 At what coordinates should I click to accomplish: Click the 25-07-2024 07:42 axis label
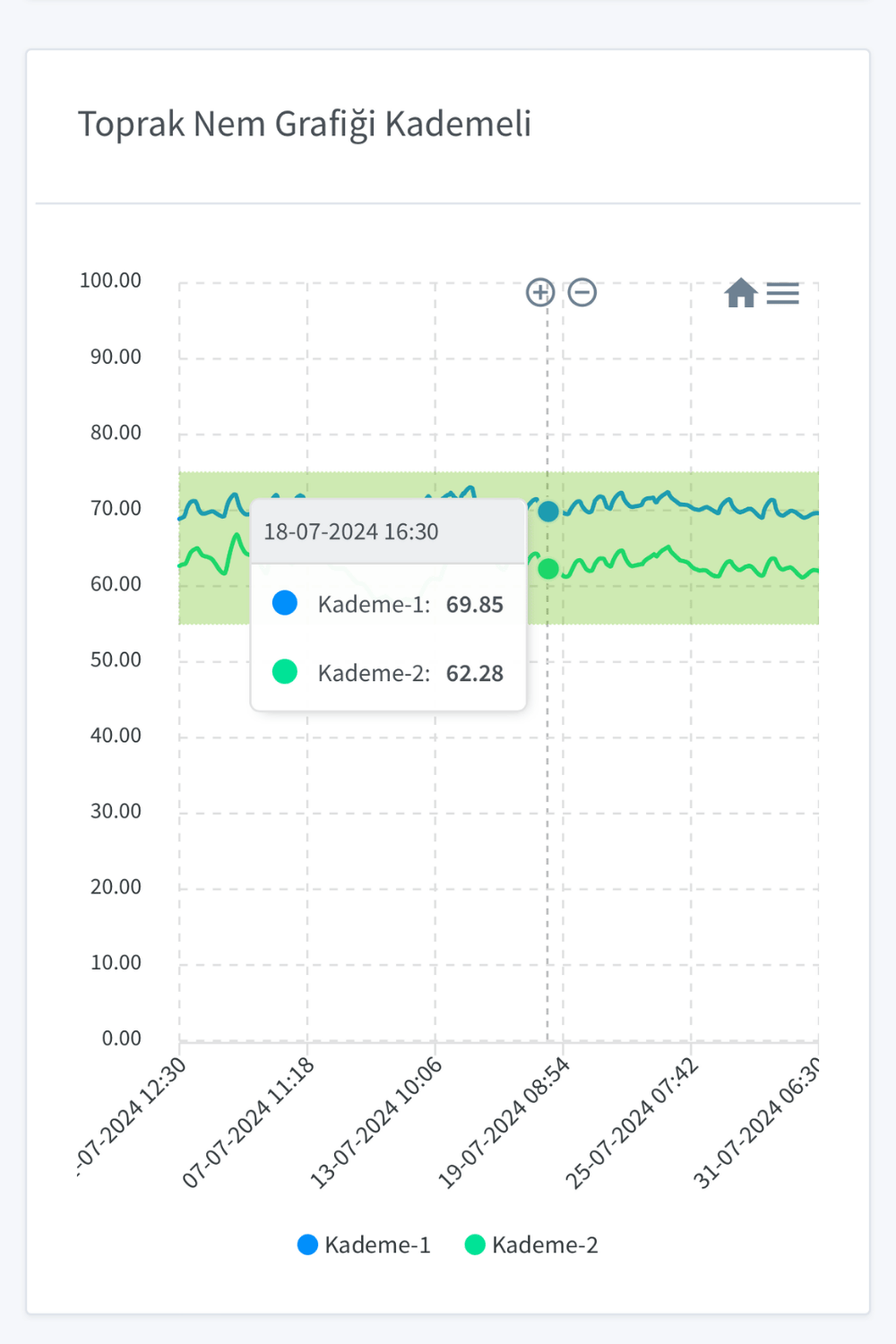point(627,1118)
